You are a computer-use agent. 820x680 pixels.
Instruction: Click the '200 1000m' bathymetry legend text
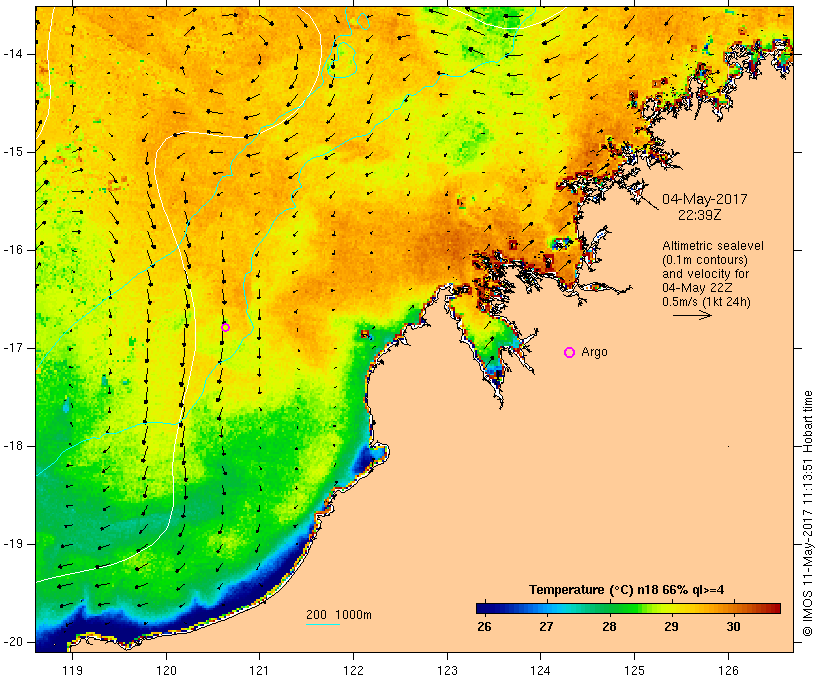(339, 615)
